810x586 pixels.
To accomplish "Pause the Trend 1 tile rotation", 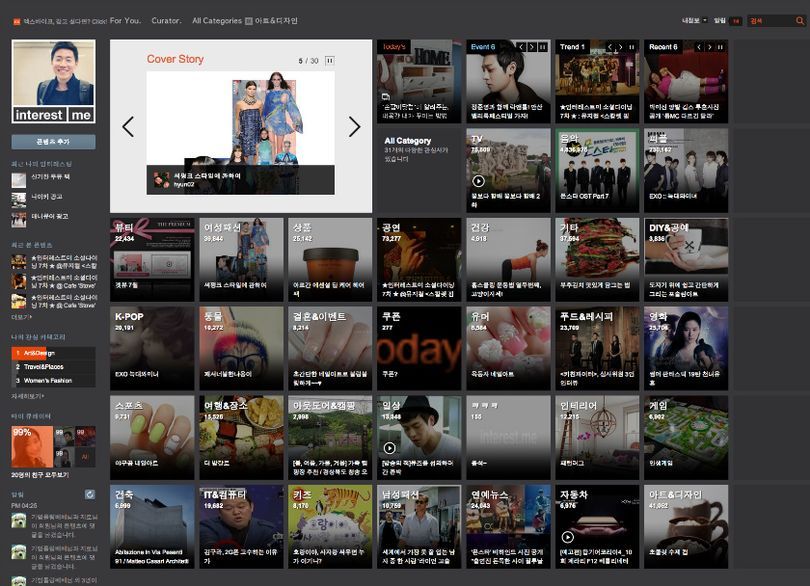I will (631, 47).
